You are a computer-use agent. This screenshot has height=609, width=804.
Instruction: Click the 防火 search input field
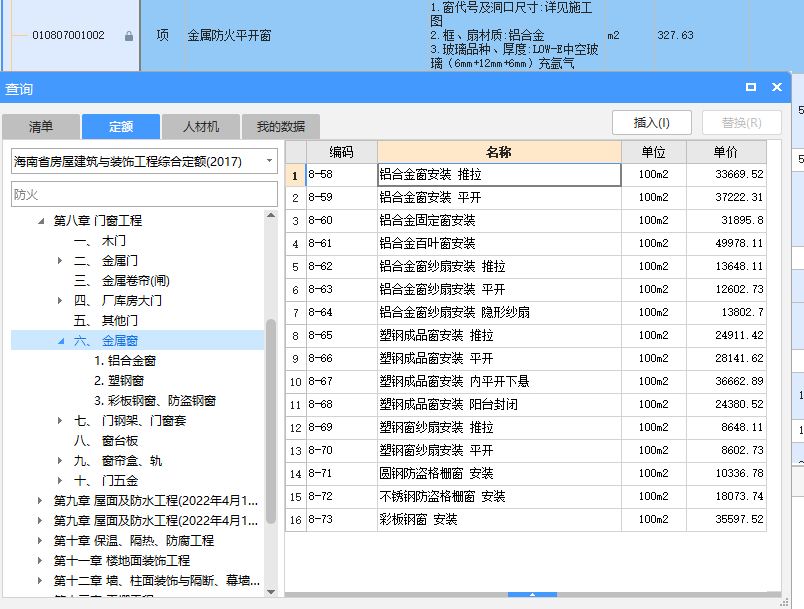tap(144, 194)
